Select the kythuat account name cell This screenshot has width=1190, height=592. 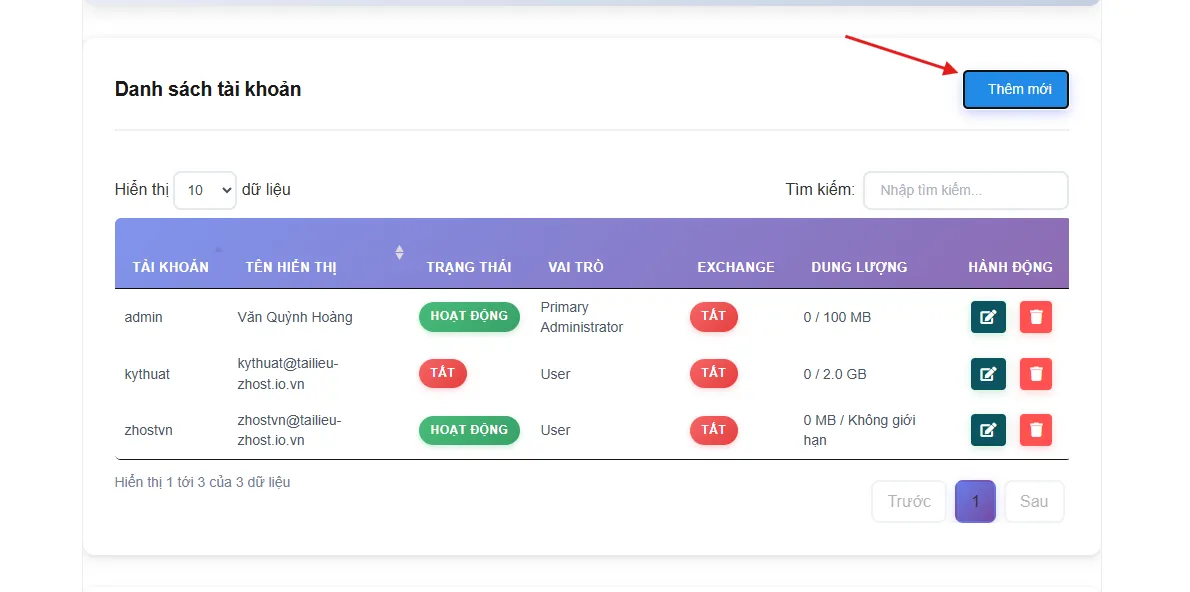point(147,374)
